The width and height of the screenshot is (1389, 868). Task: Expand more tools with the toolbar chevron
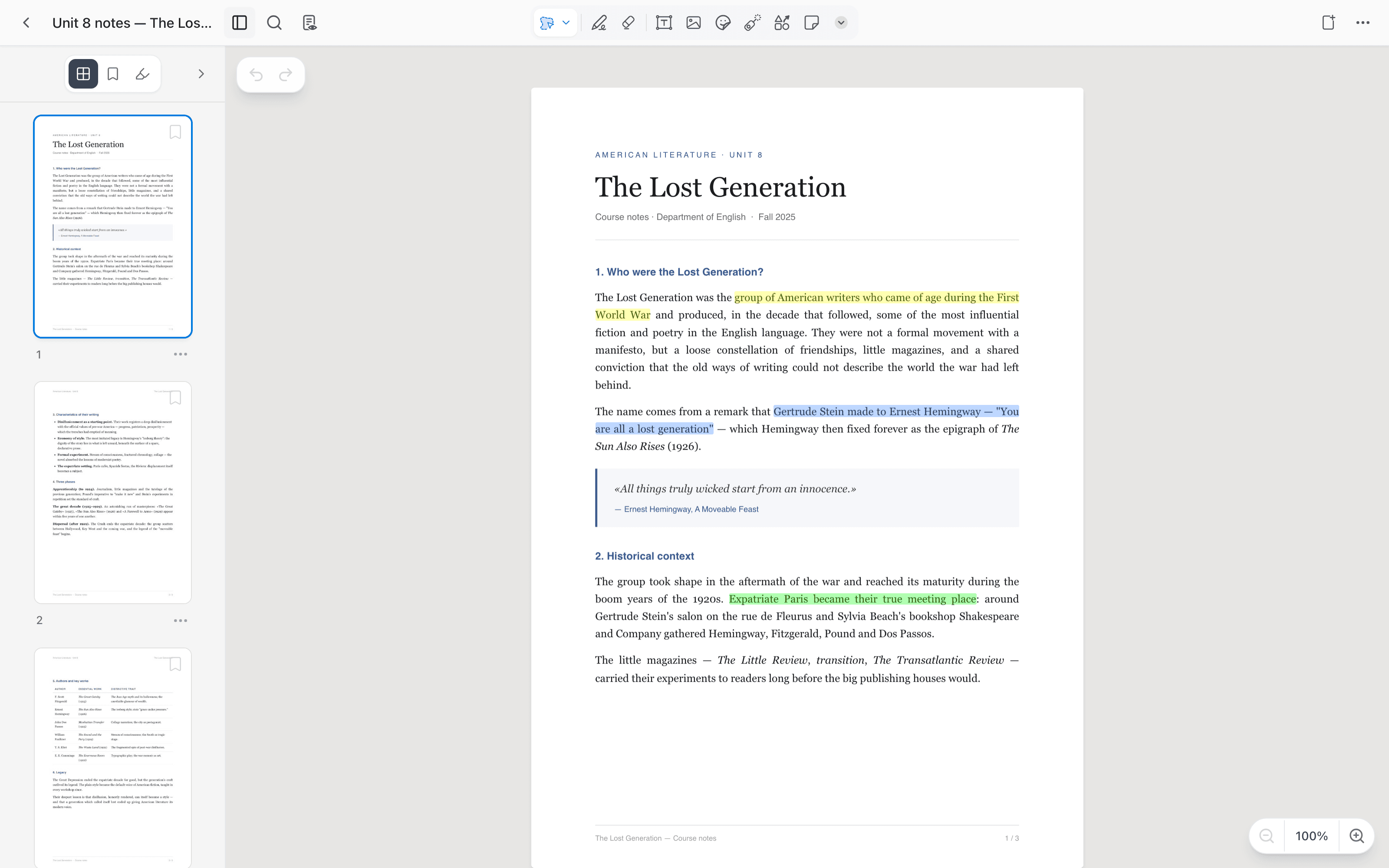click(841, 23)
